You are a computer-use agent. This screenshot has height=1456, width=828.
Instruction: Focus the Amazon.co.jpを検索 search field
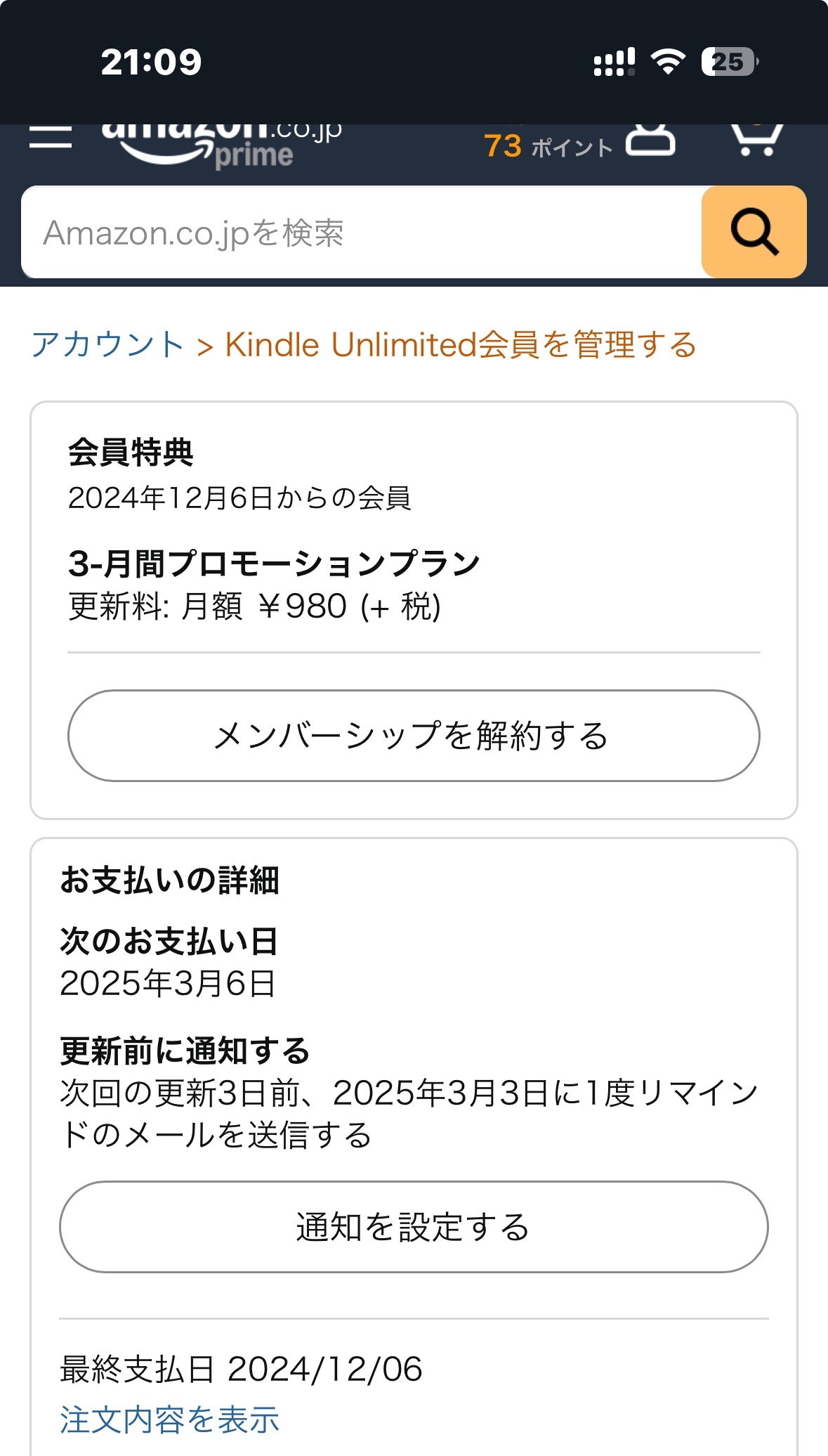point(362,232)
